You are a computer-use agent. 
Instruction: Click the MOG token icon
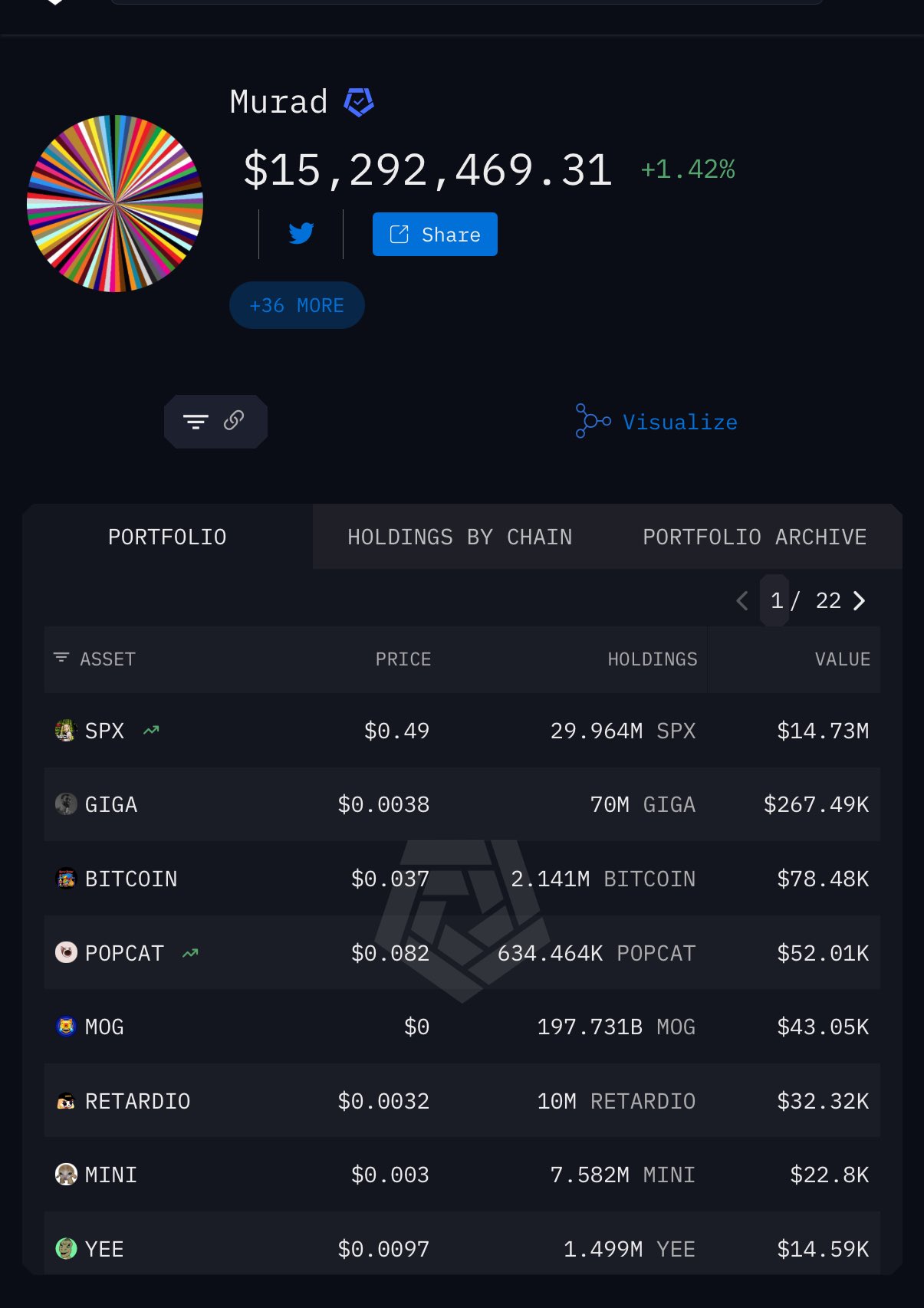click(66, 1027)
